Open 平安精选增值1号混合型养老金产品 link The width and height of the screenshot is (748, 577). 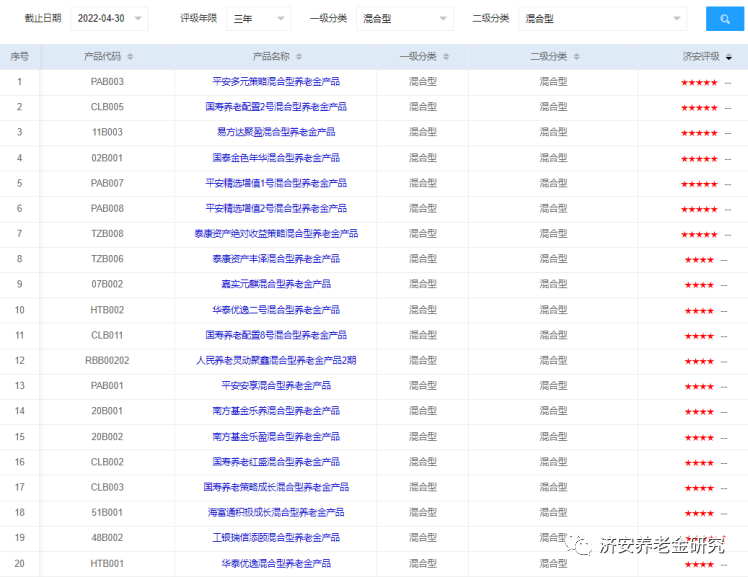point(276,183)
